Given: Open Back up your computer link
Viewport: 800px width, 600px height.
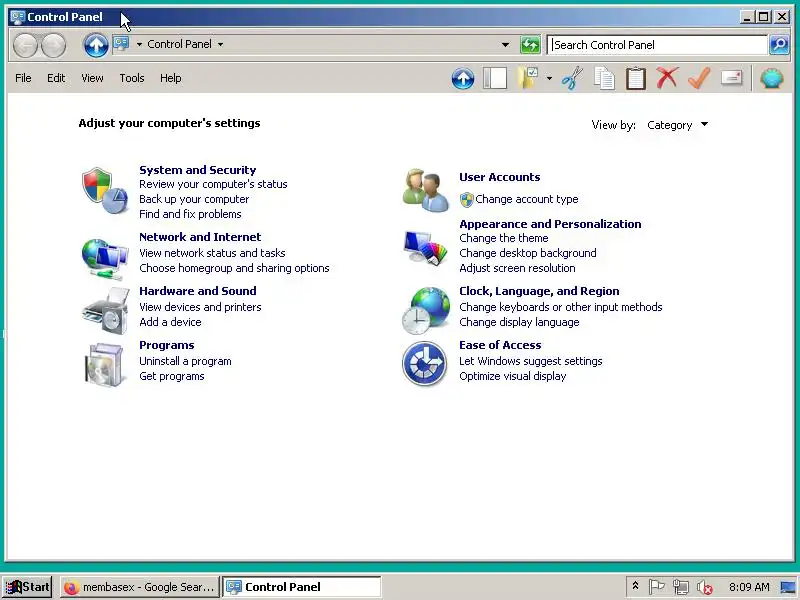Looking at the screenshot, I should pyautogui.click(x=194, y=199).
